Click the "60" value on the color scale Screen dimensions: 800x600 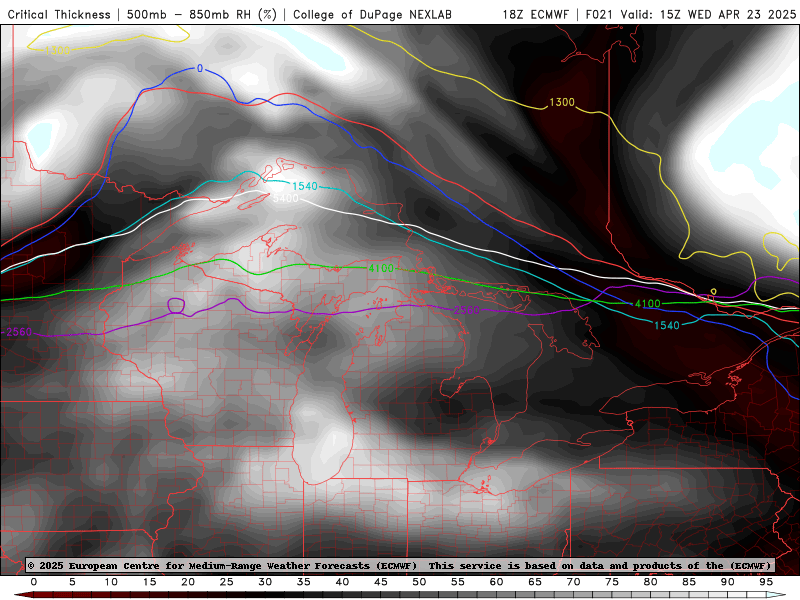pyautogui.click(x=496, y=582)
